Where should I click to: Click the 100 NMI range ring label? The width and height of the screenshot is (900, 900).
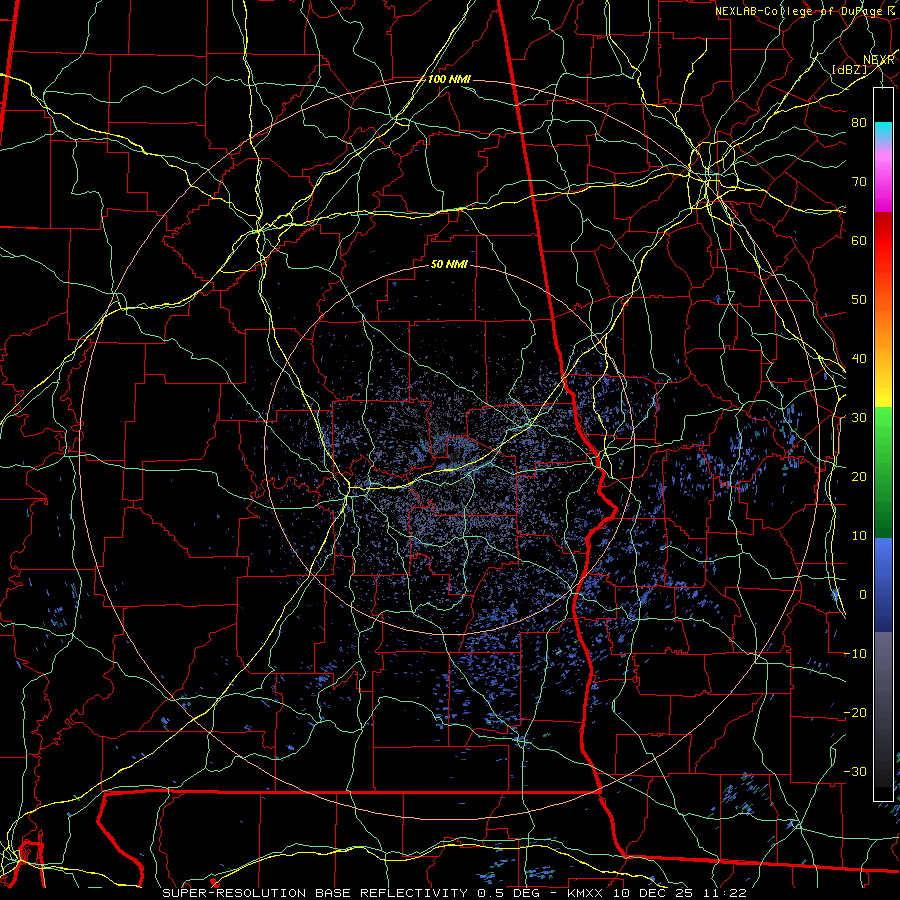tap(449, 79)
